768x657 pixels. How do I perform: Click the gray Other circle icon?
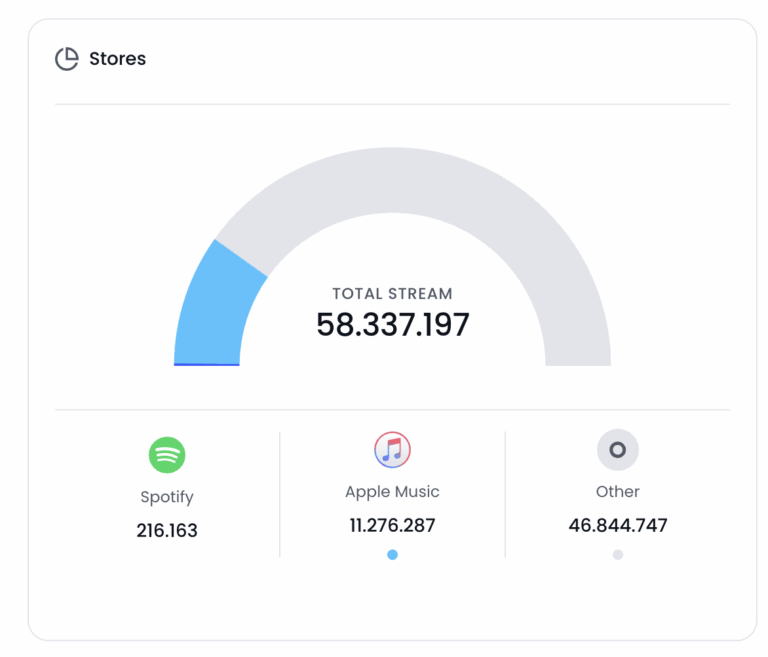(x=617, y=450)
